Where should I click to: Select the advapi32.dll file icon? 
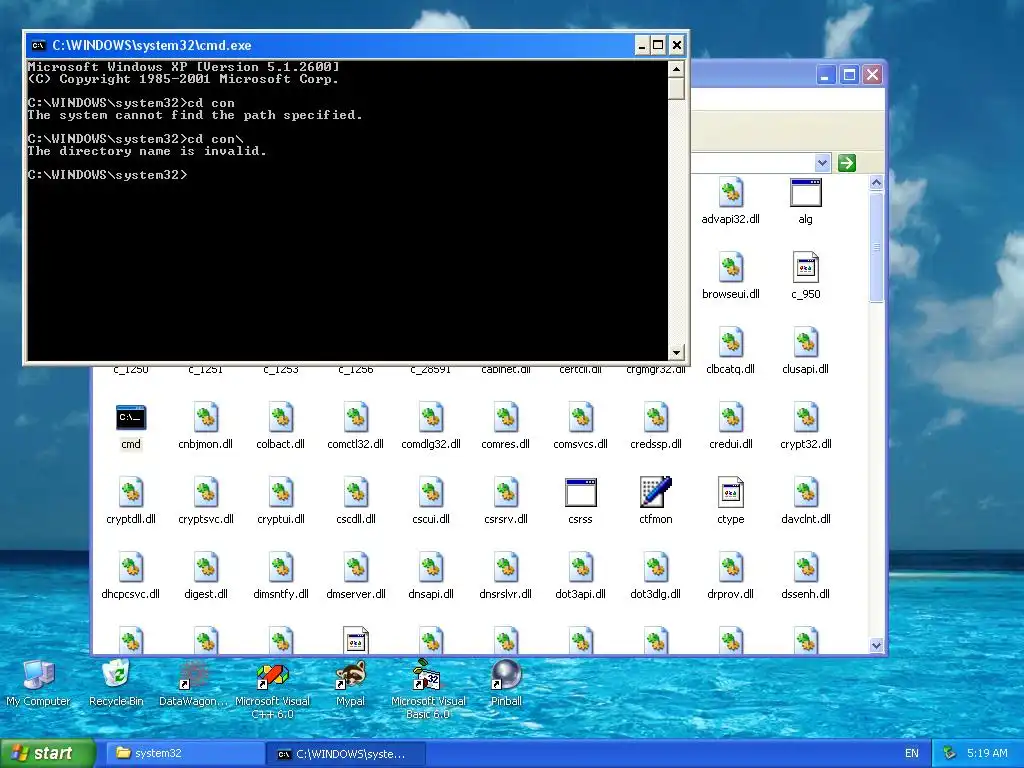pos(730,193)
